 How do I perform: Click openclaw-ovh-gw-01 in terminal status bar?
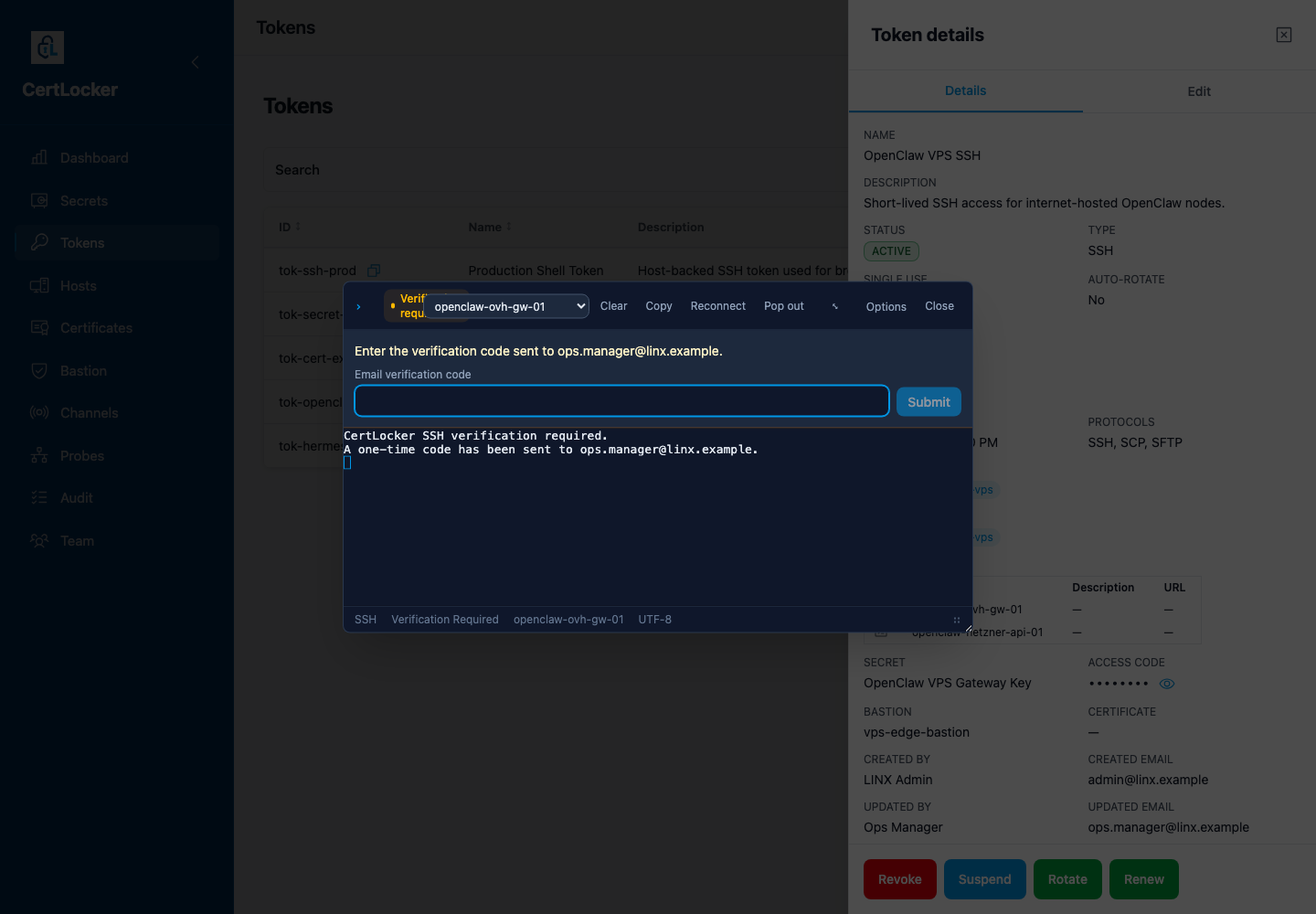[568, 620]
